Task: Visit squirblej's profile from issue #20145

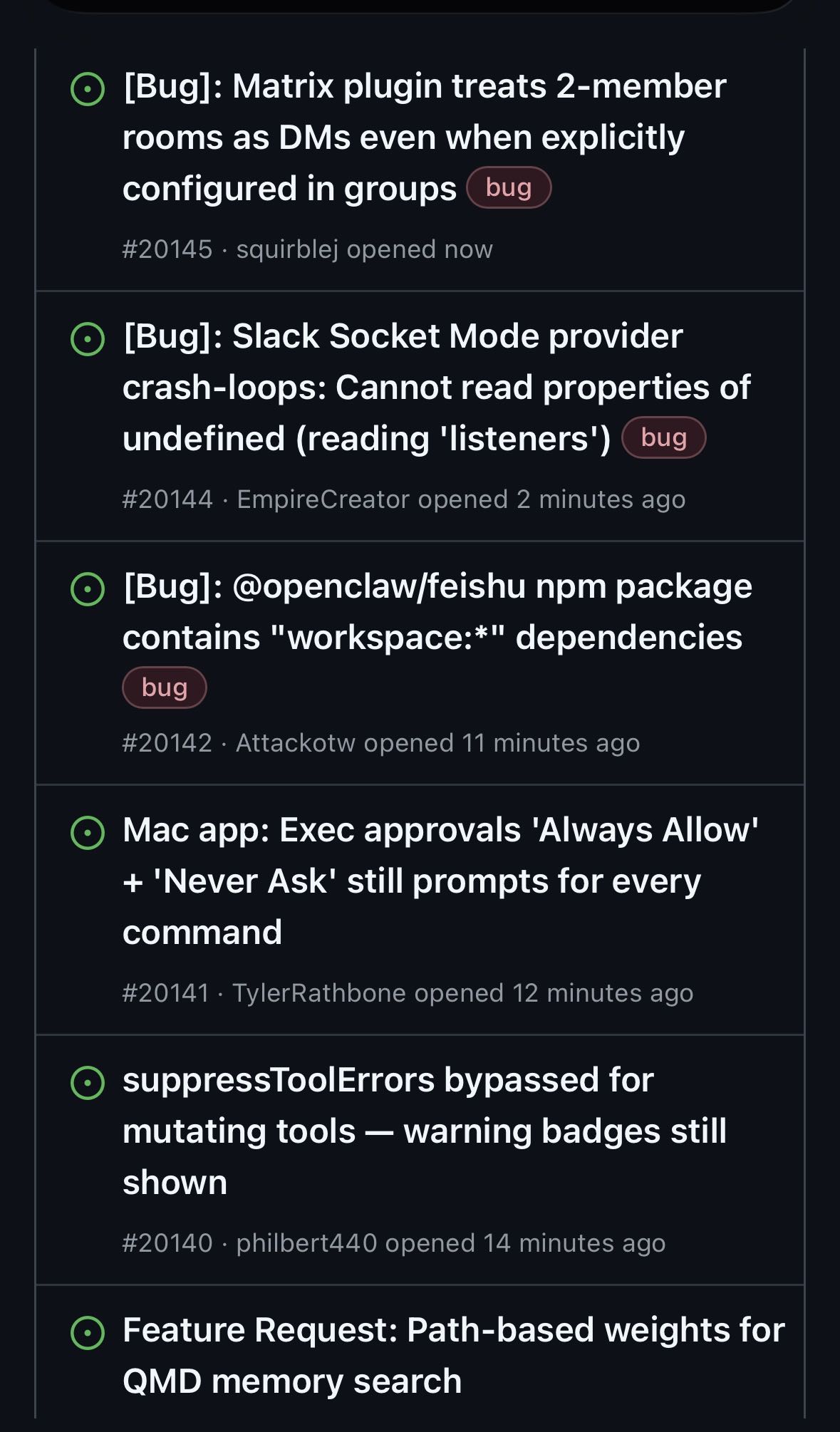Action: pyautogui.click(x=287, y=249)
